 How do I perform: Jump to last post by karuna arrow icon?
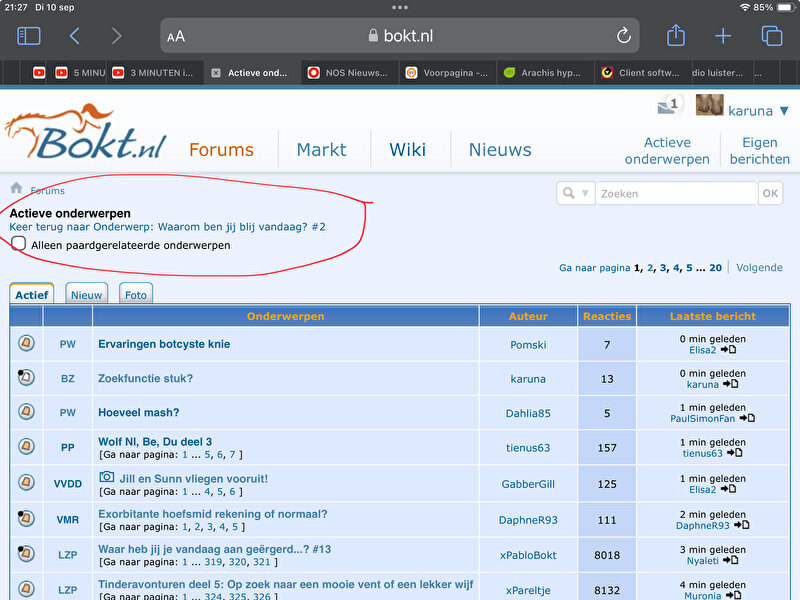(x=731, y=384)
